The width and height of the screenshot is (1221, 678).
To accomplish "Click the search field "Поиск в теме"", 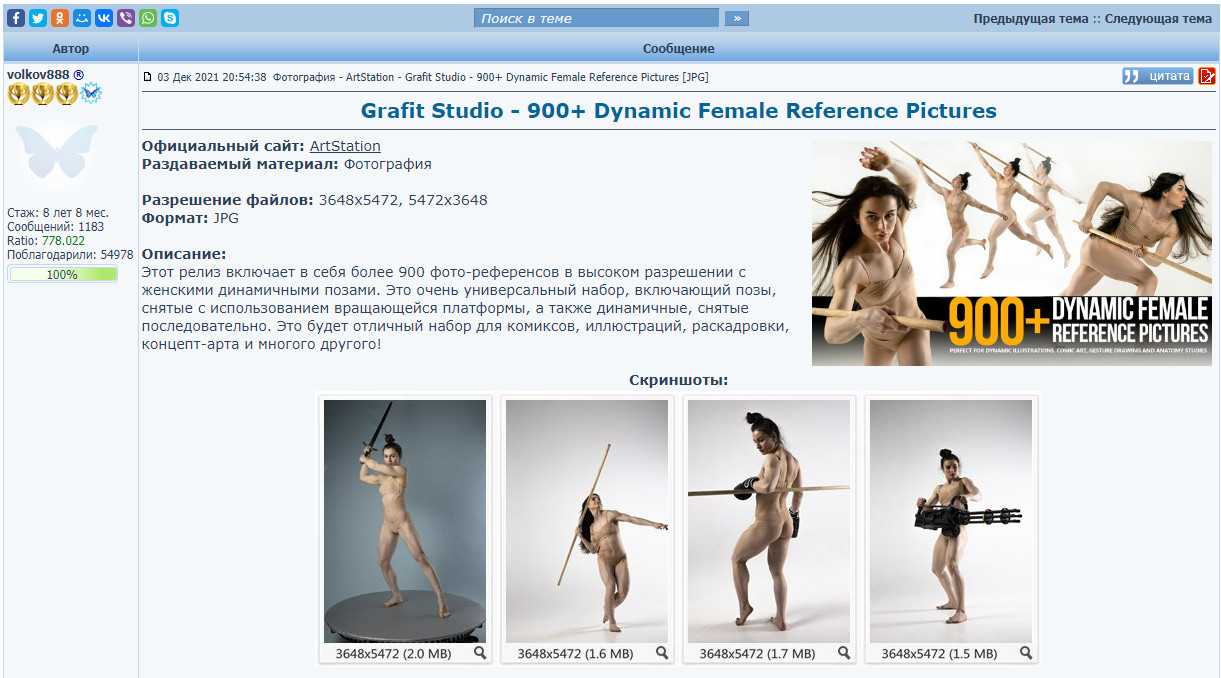I will point(596,18).
